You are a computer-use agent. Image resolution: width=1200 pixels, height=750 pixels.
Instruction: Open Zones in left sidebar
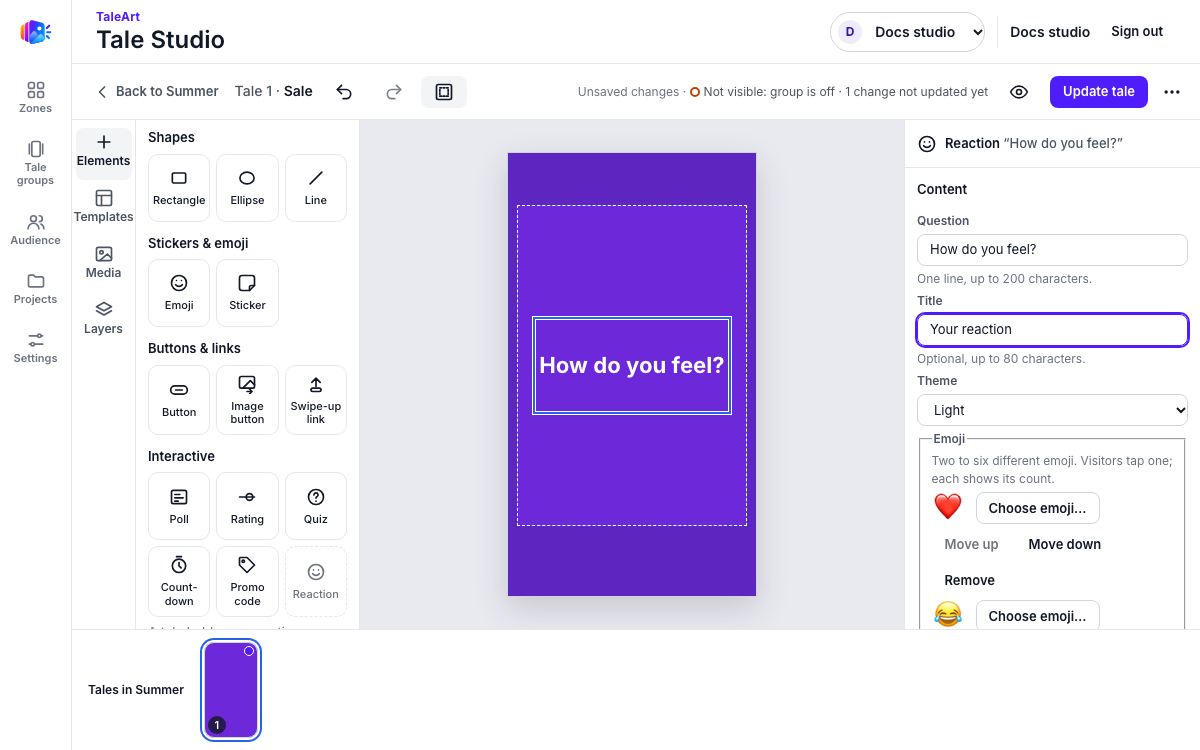coord(36,97)
